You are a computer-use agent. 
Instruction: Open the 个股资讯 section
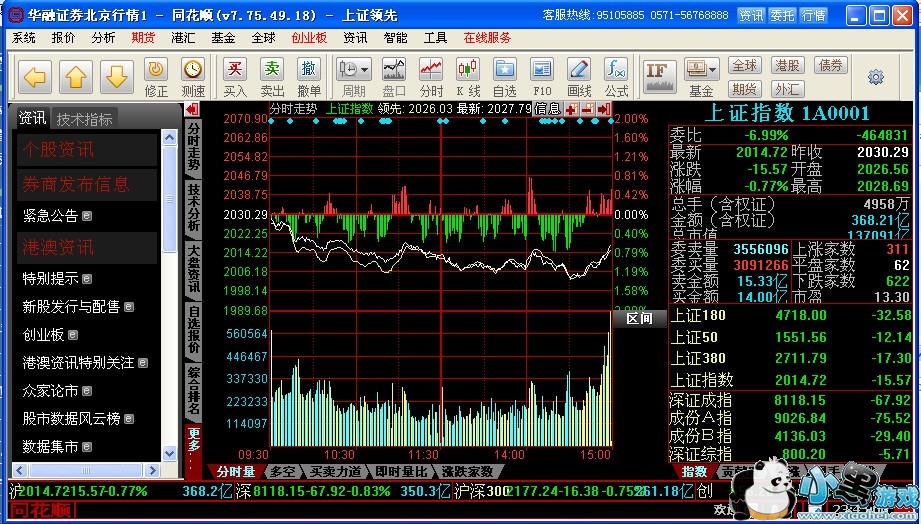pos(87,150)
